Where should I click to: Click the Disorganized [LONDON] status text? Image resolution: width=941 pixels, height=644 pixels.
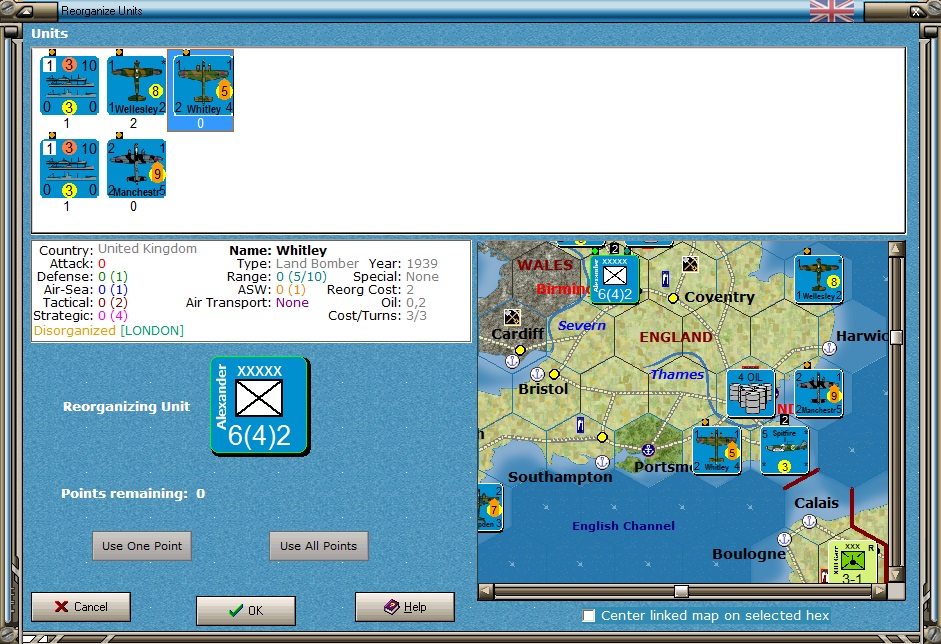[109, 331]
